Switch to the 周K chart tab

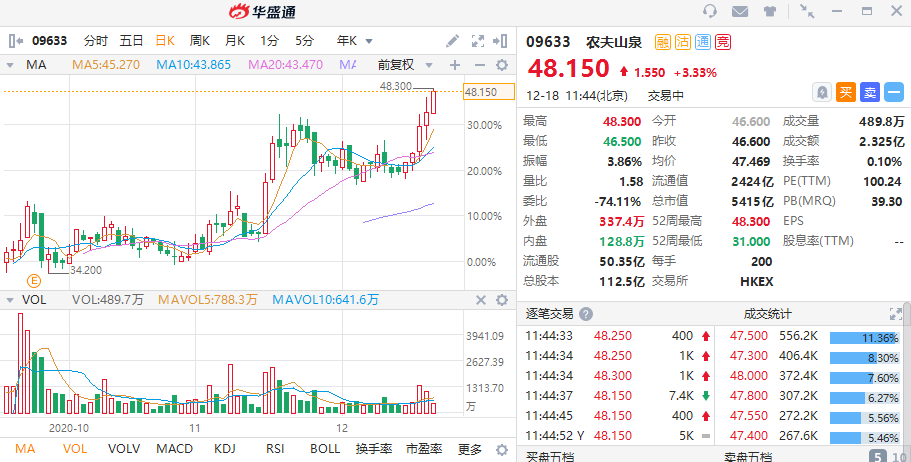click(x=199, y=41)
